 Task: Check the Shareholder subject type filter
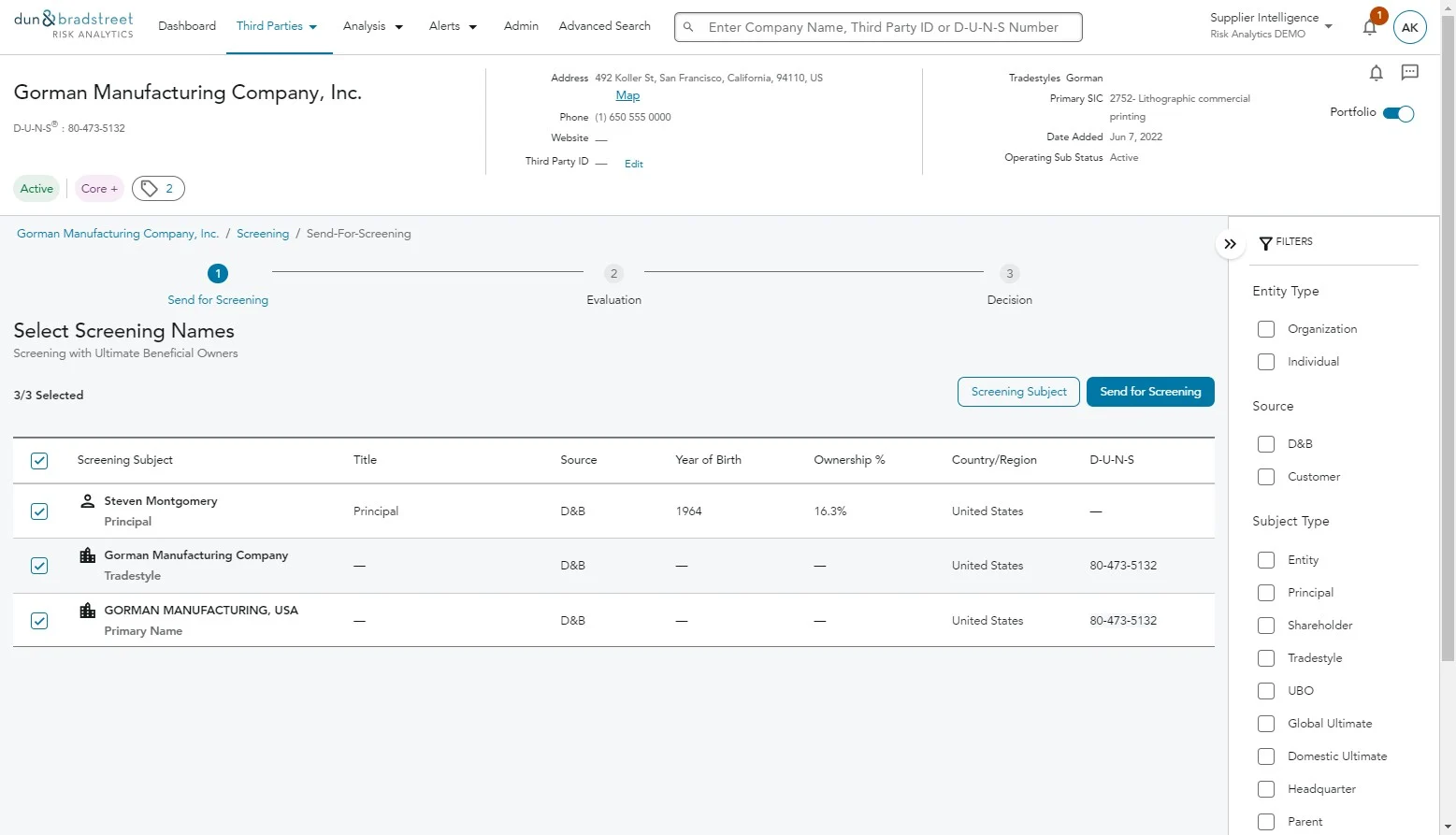[1266, 626]
